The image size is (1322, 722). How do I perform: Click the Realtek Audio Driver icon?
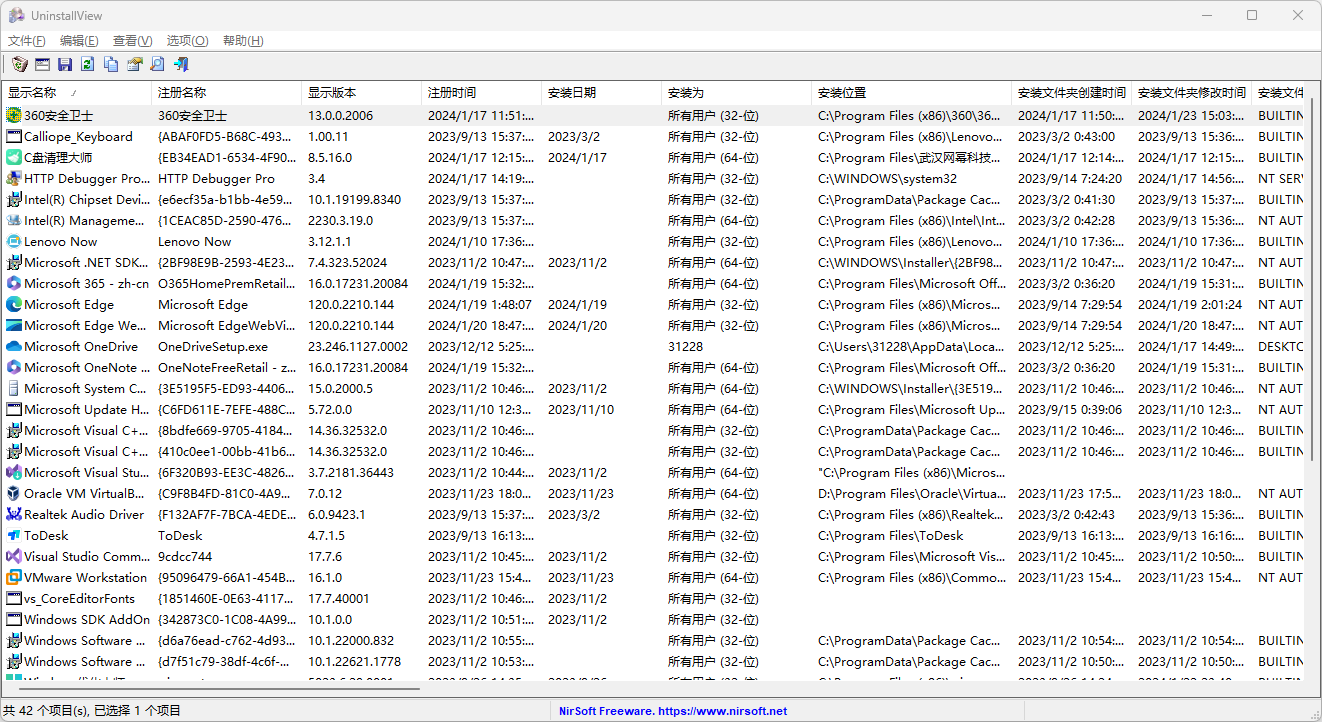tap(14, 515)
